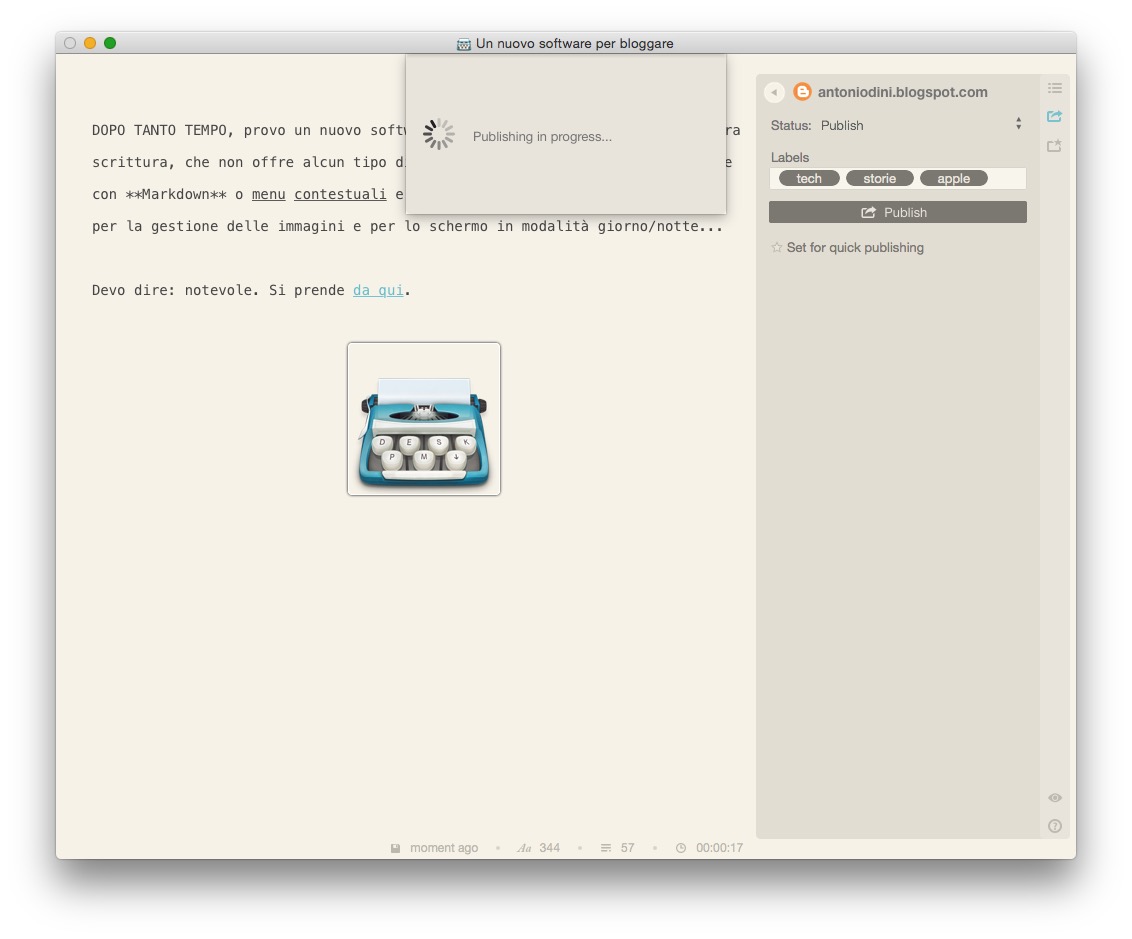The image size is (1132, 939).
Task: Click the '**Markdown**' text in editor
Action: [176, 194]
